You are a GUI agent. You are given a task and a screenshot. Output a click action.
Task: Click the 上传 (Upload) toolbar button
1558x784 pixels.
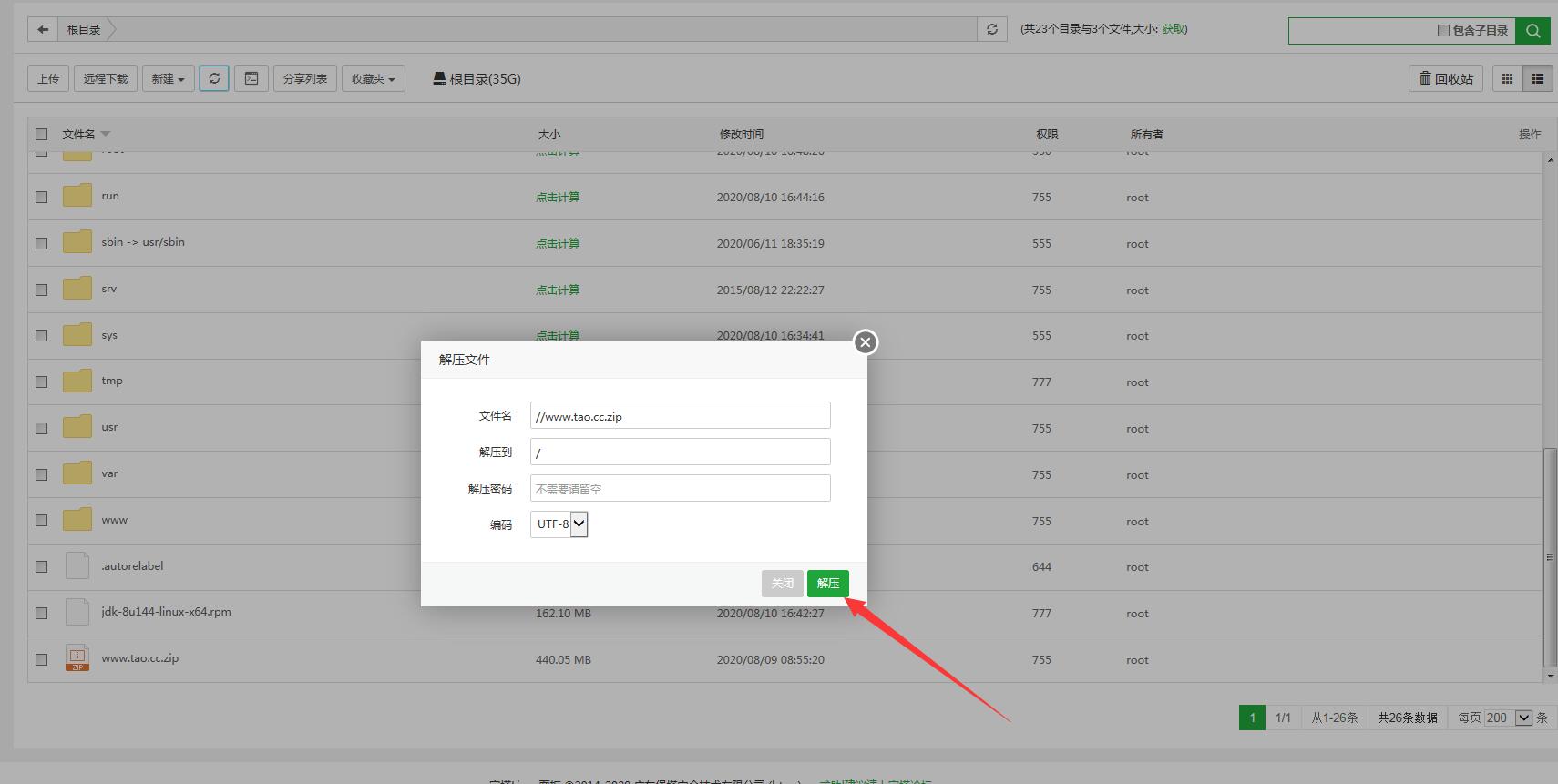48,78
